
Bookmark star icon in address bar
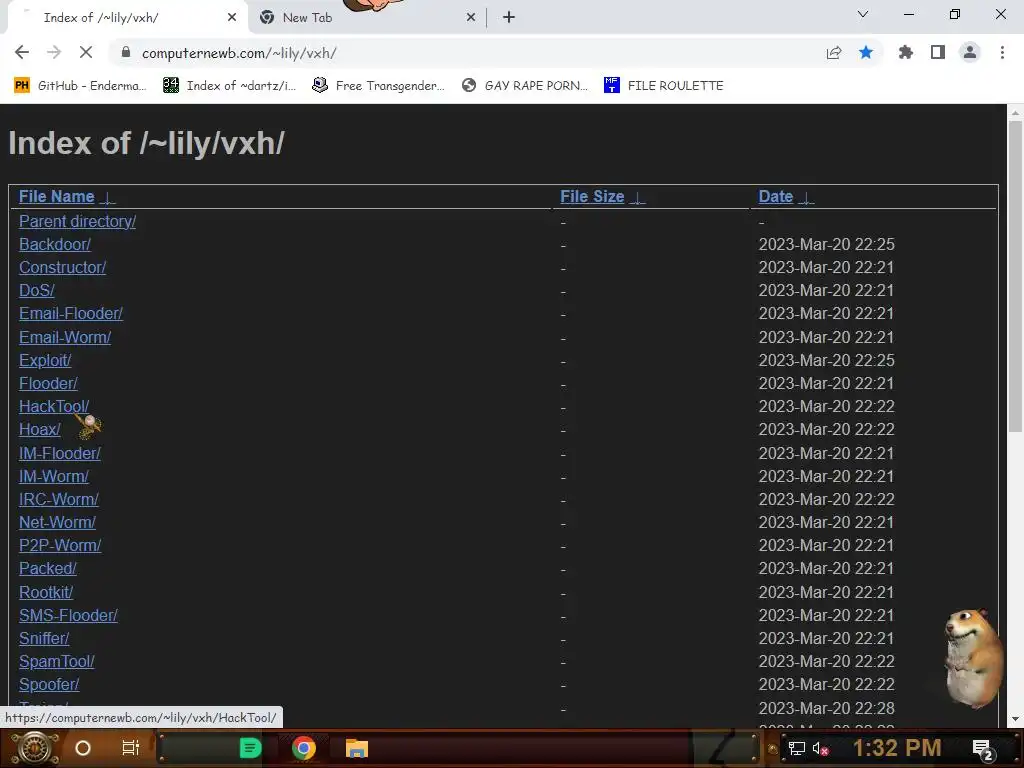click(866, 52)
